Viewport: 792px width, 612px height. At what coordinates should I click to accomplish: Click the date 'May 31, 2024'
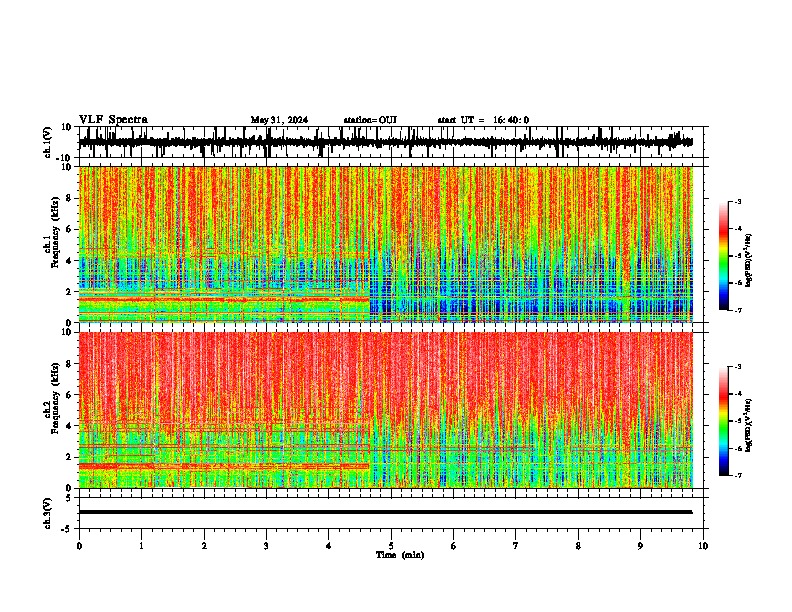279,120
